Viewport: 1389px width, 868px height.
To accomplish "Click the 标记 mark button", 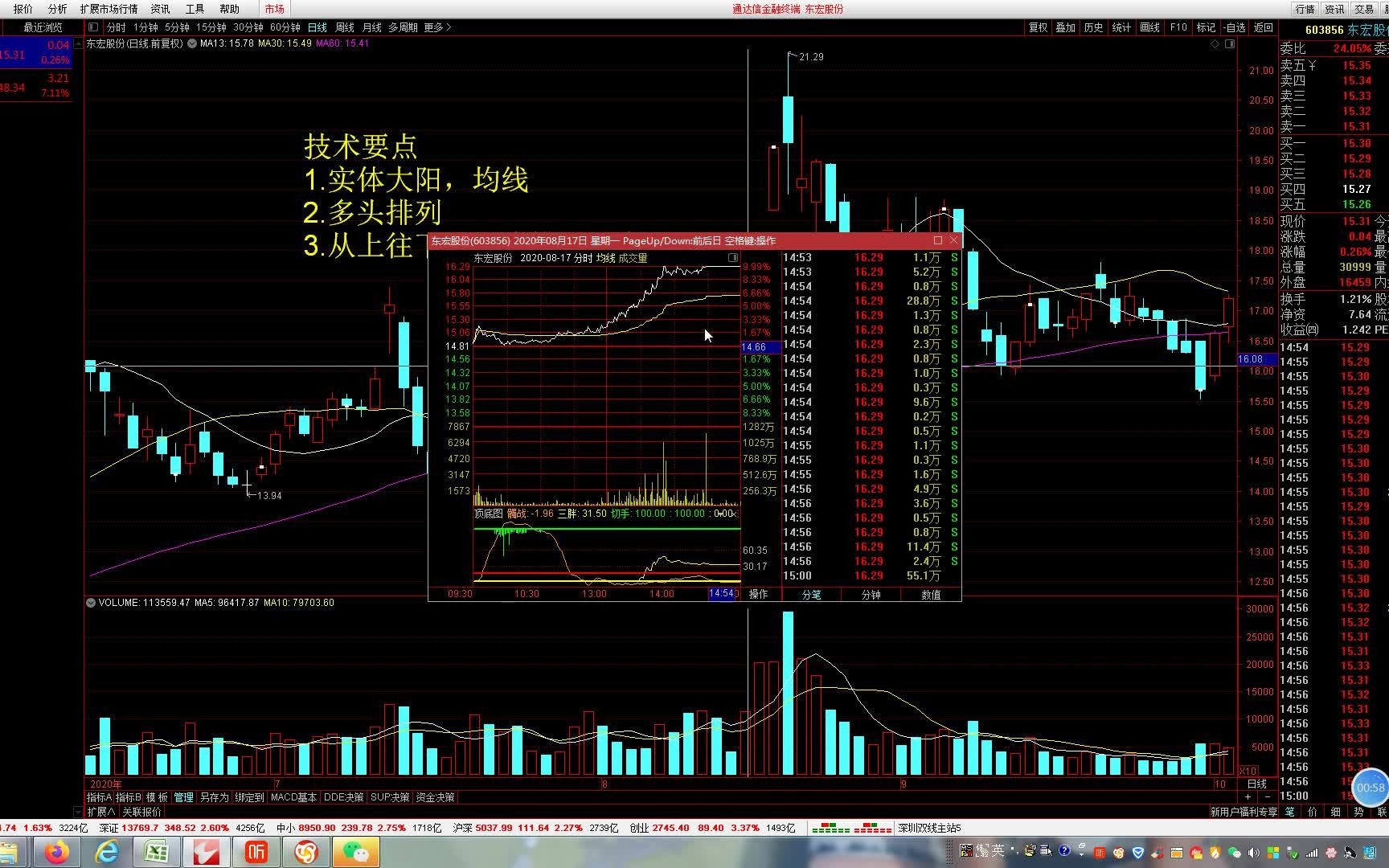I will point(1206,27).
